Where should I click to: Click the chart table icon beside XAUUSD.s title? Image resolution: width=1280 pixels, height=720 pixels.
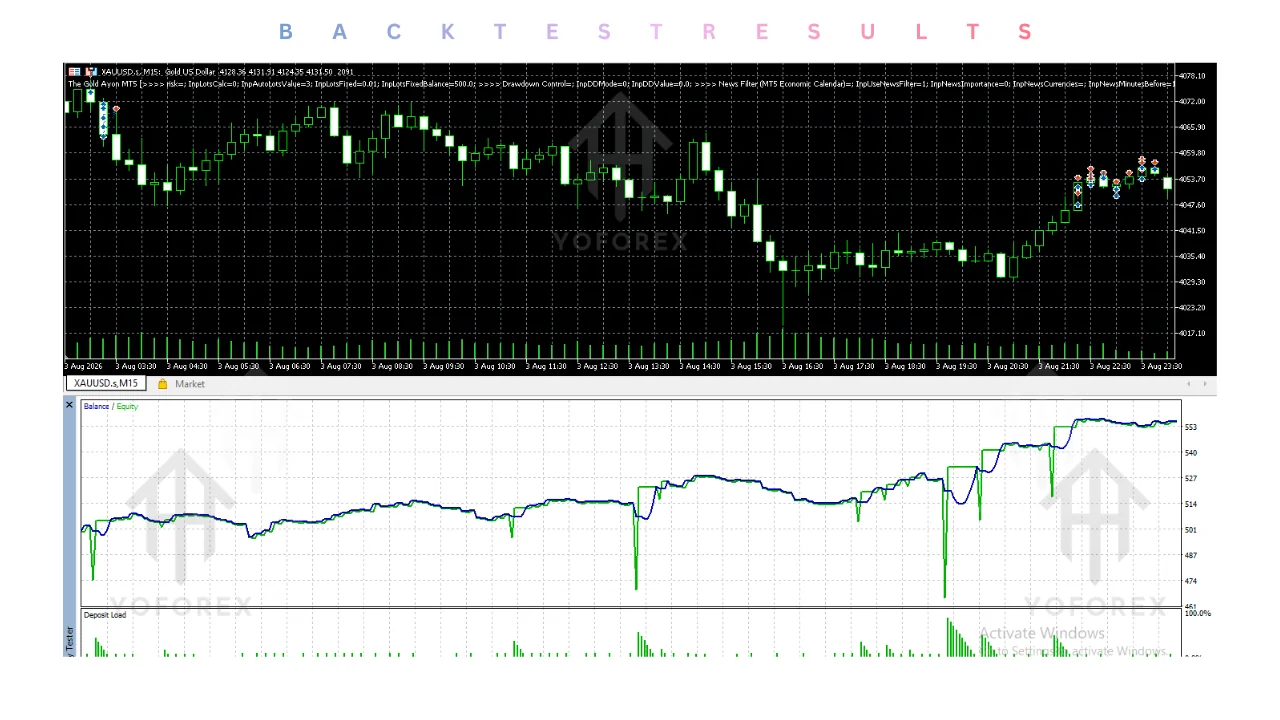[x=74, y=72]
